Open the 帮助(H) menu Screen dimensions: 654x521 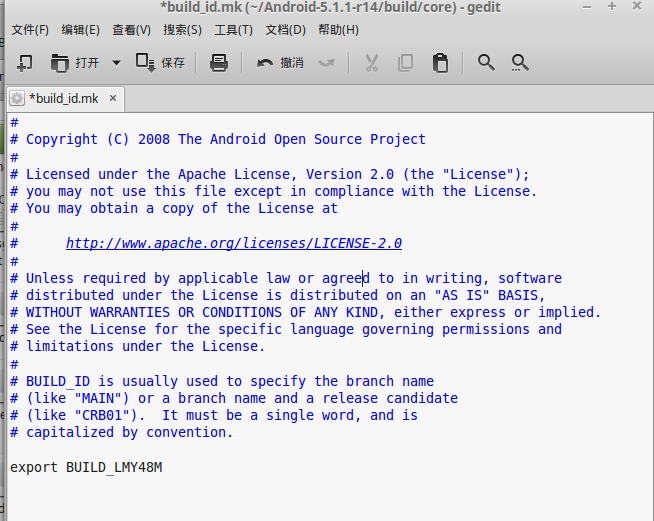point(338,30)
